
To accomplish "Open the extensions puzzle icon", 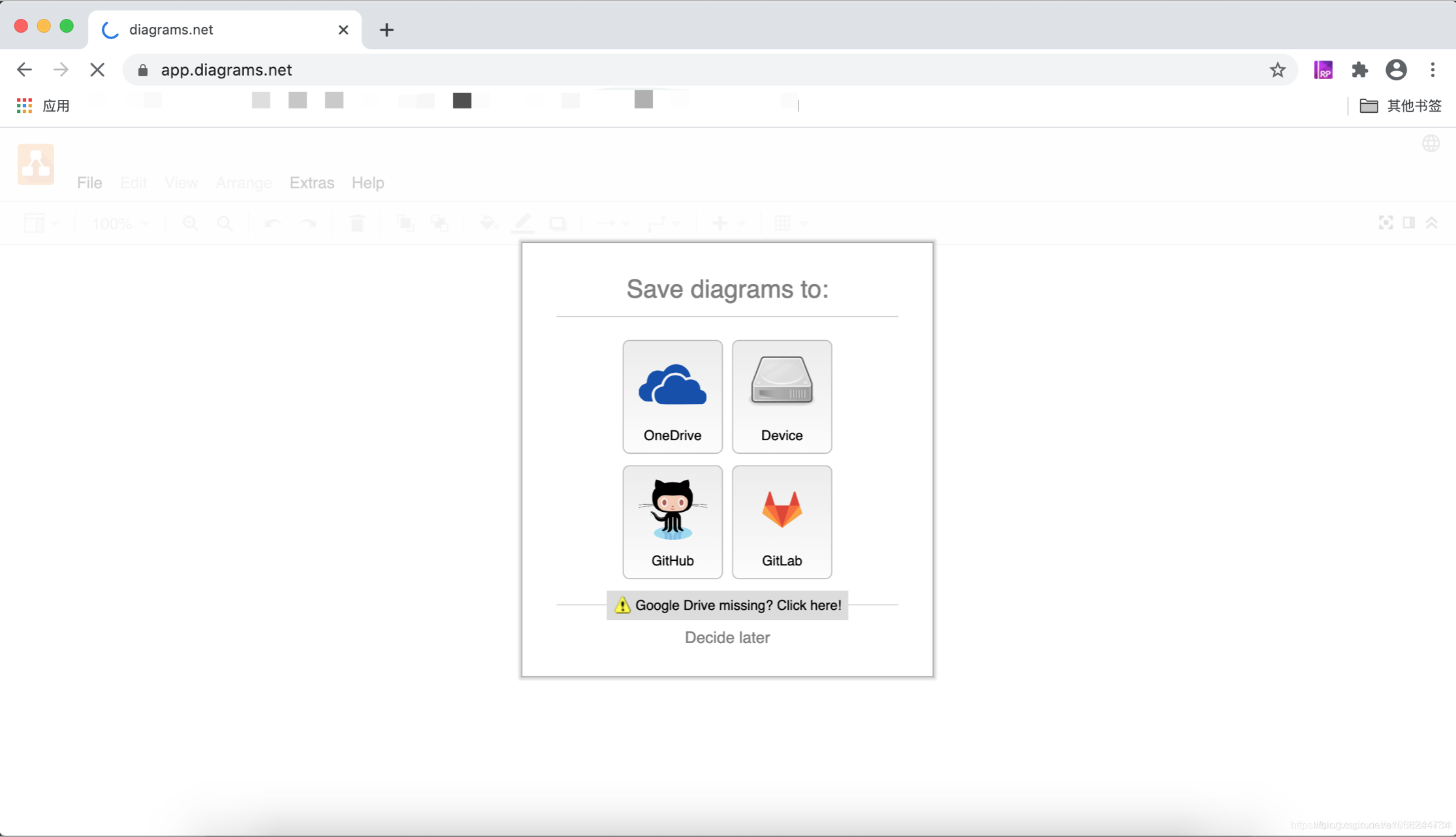I will pos(1359,70).
